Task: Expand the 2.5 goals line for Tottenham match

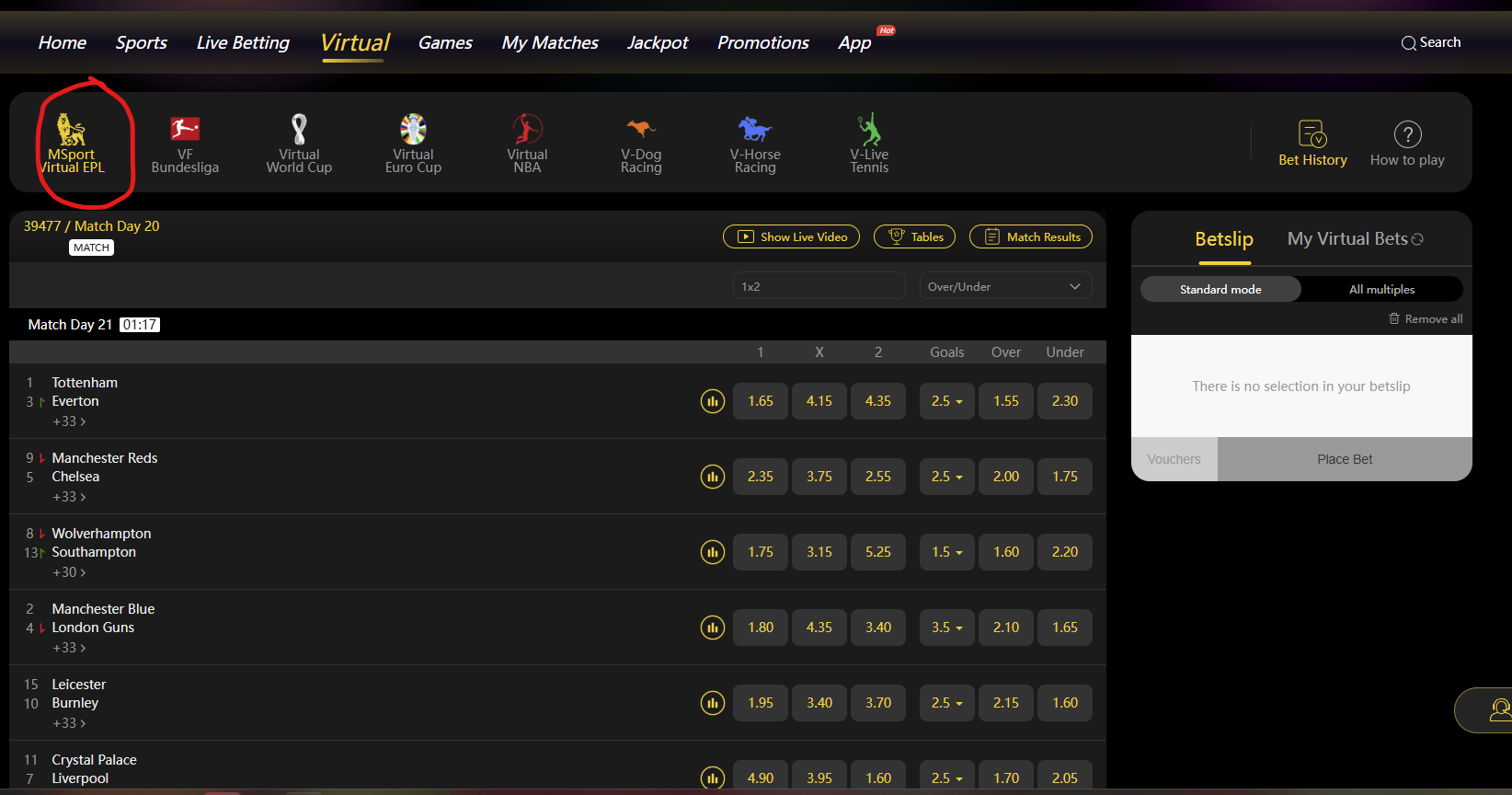Action: point(946,401)
